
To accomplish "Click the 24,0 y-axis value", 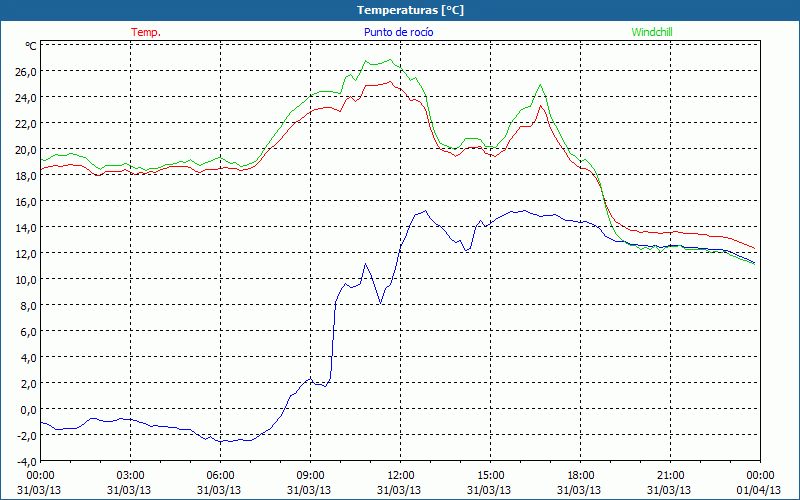I will tap(24, 97).
